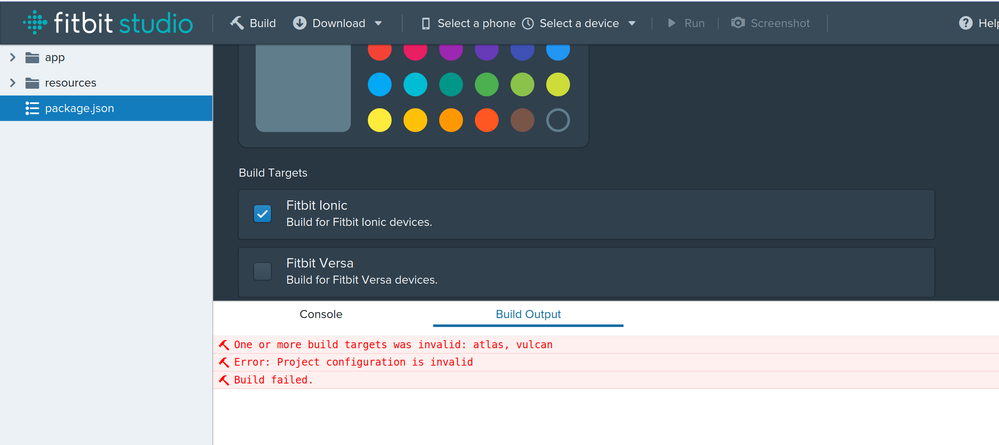Choose the yellow color swatch
The width and height of the screenshot is (999, 445).
point(379,120)
